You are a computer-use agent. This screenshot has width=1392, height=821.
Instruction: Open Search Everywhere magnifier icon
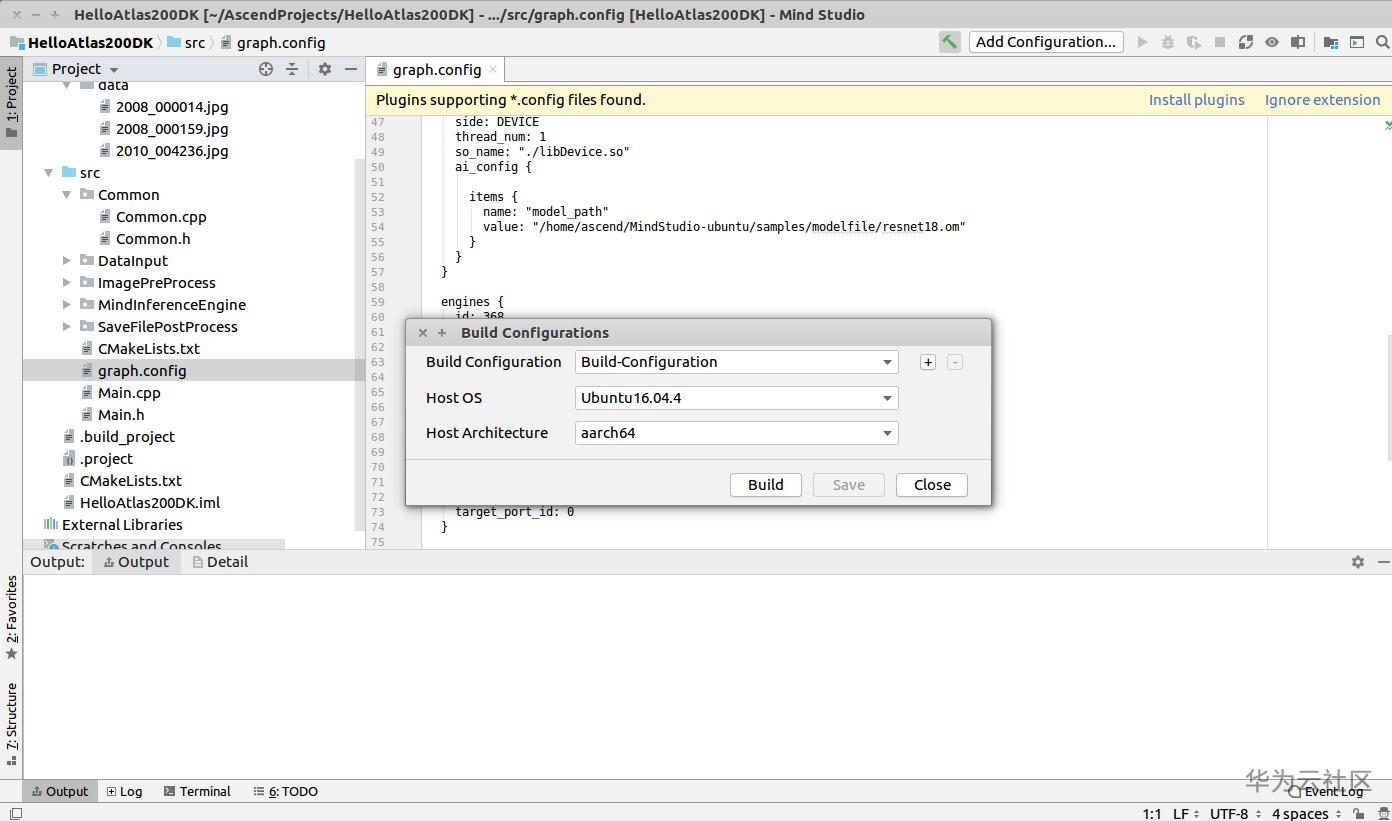pos(1383,42)
